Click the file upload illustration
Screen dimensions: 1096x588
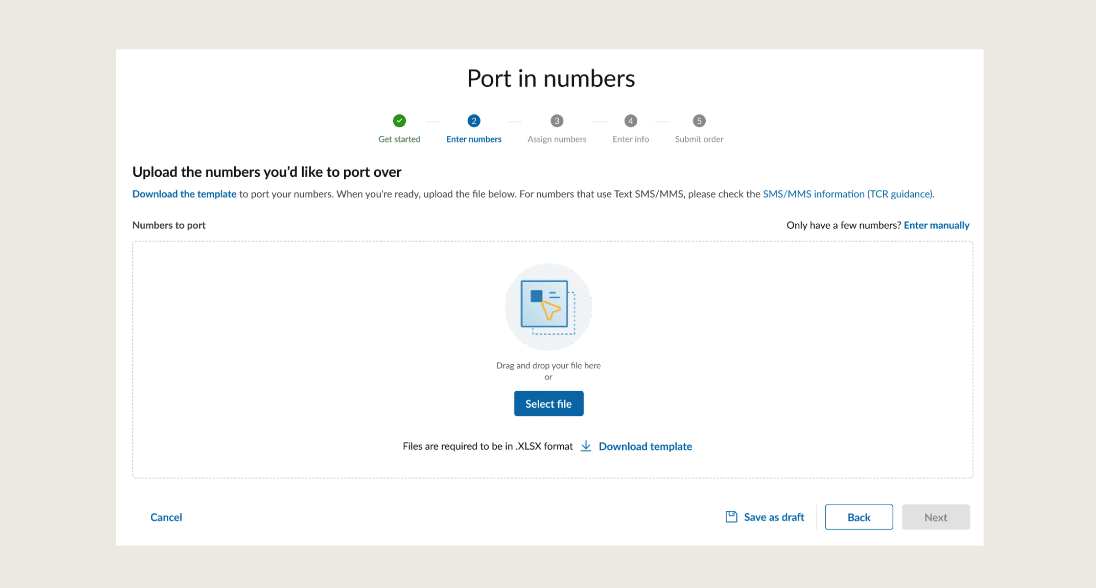(x=548, y=306)
